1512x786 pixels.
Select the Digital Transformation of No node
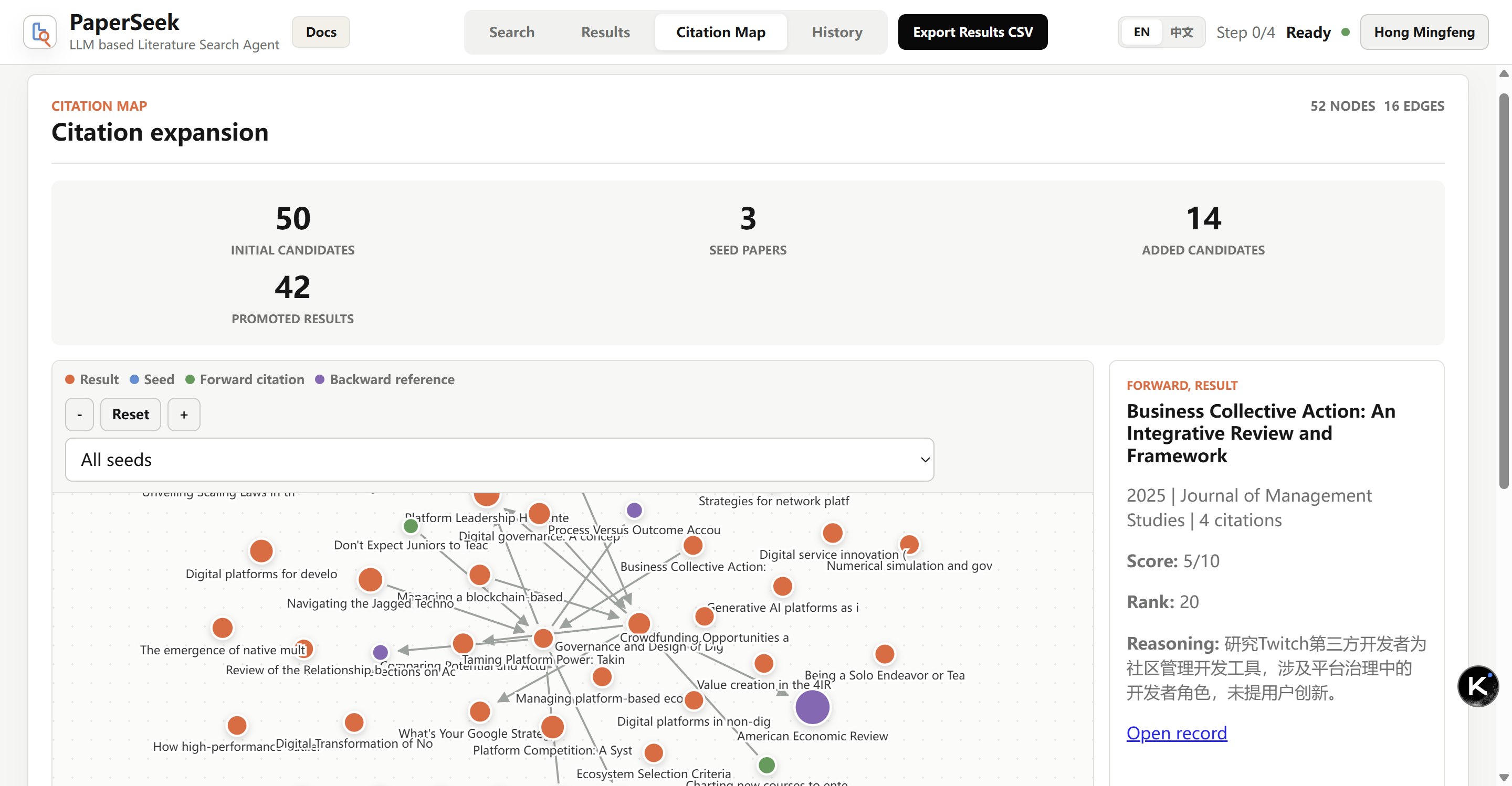tap(354, 722)
